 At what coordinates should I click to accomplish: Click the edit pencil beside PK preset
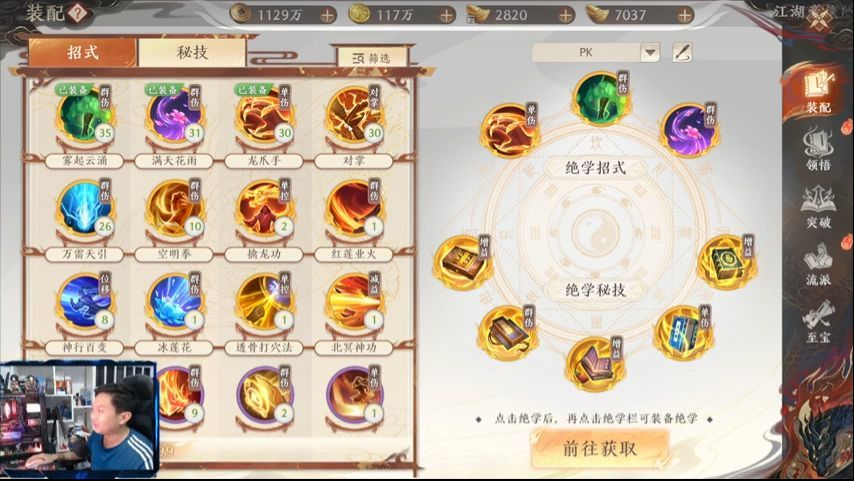coord(682,52)
